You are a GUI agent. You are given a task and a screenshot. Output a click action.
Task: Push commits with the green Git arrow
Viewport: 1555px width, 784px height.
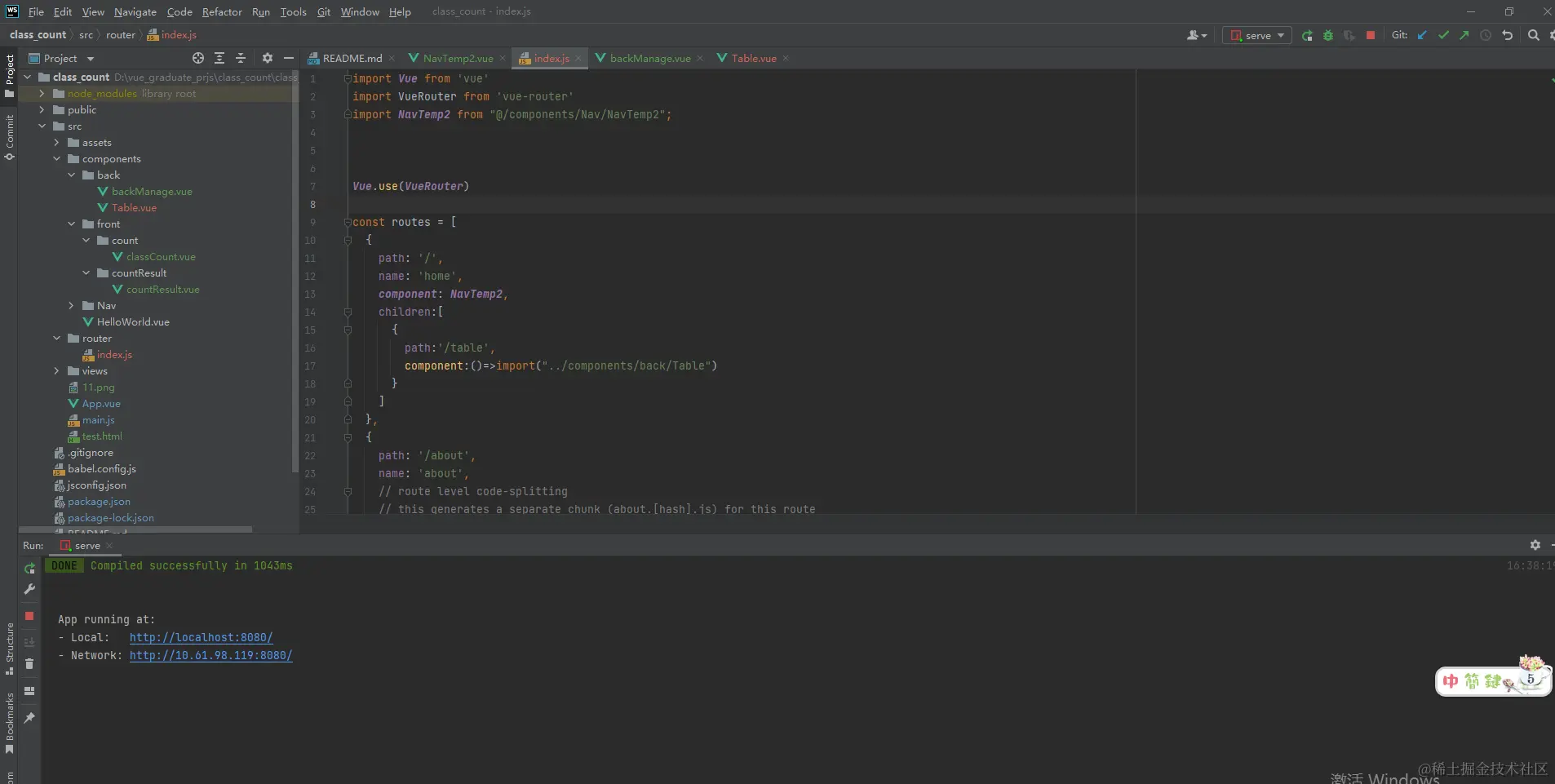tap(1464, 36)
